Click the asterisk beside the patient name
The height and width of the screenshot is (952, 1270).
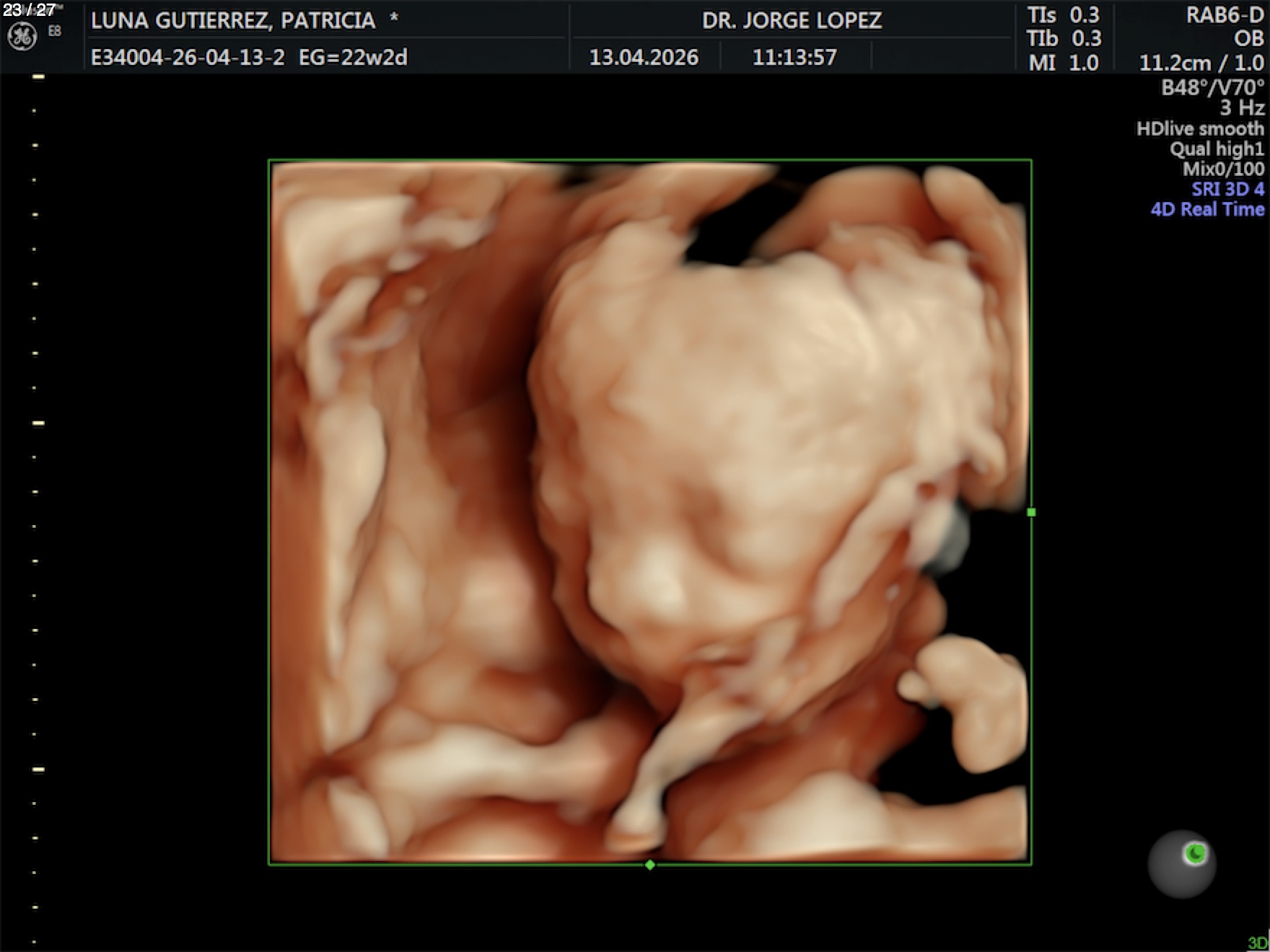394,19
